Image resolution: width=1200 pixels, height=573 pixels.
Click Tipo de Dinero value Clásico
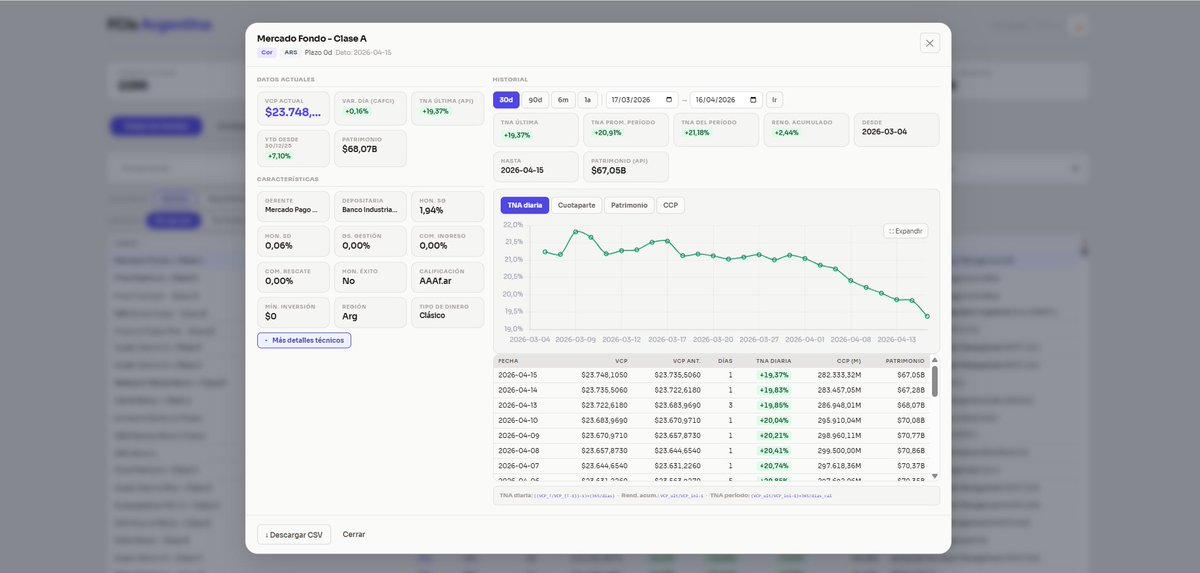click(432, 316)
